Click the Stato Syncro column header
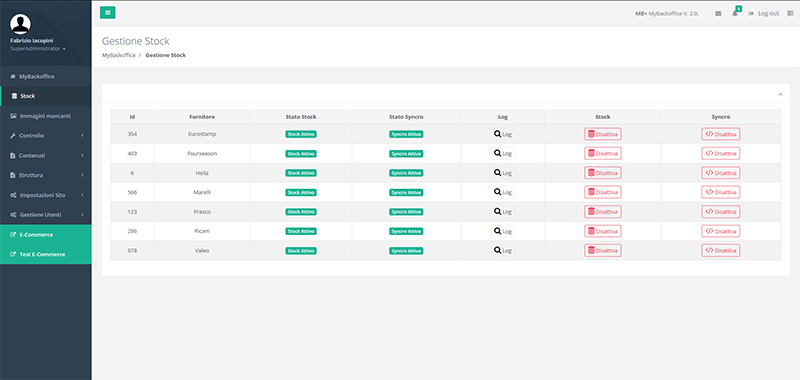 click(406, 117)
